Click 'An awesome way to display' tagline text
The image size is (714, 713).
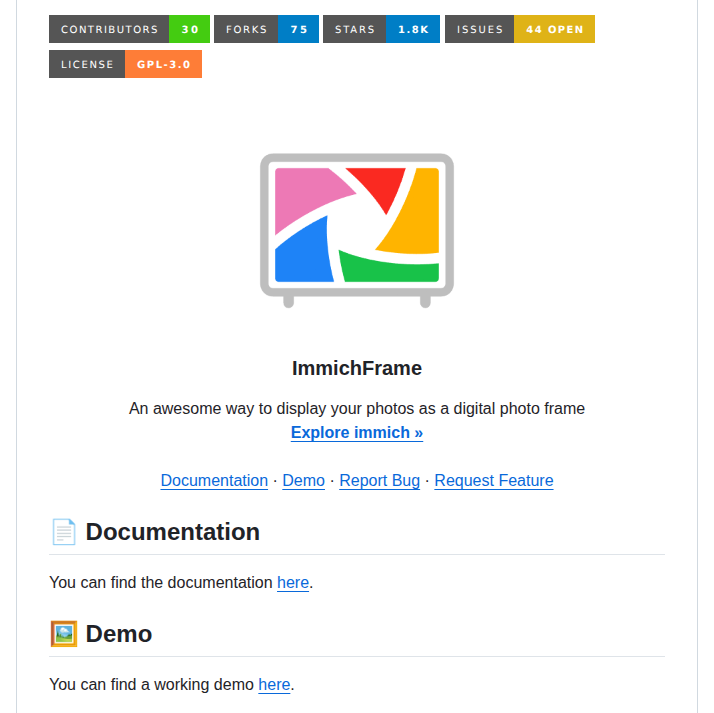click(357, 408)
